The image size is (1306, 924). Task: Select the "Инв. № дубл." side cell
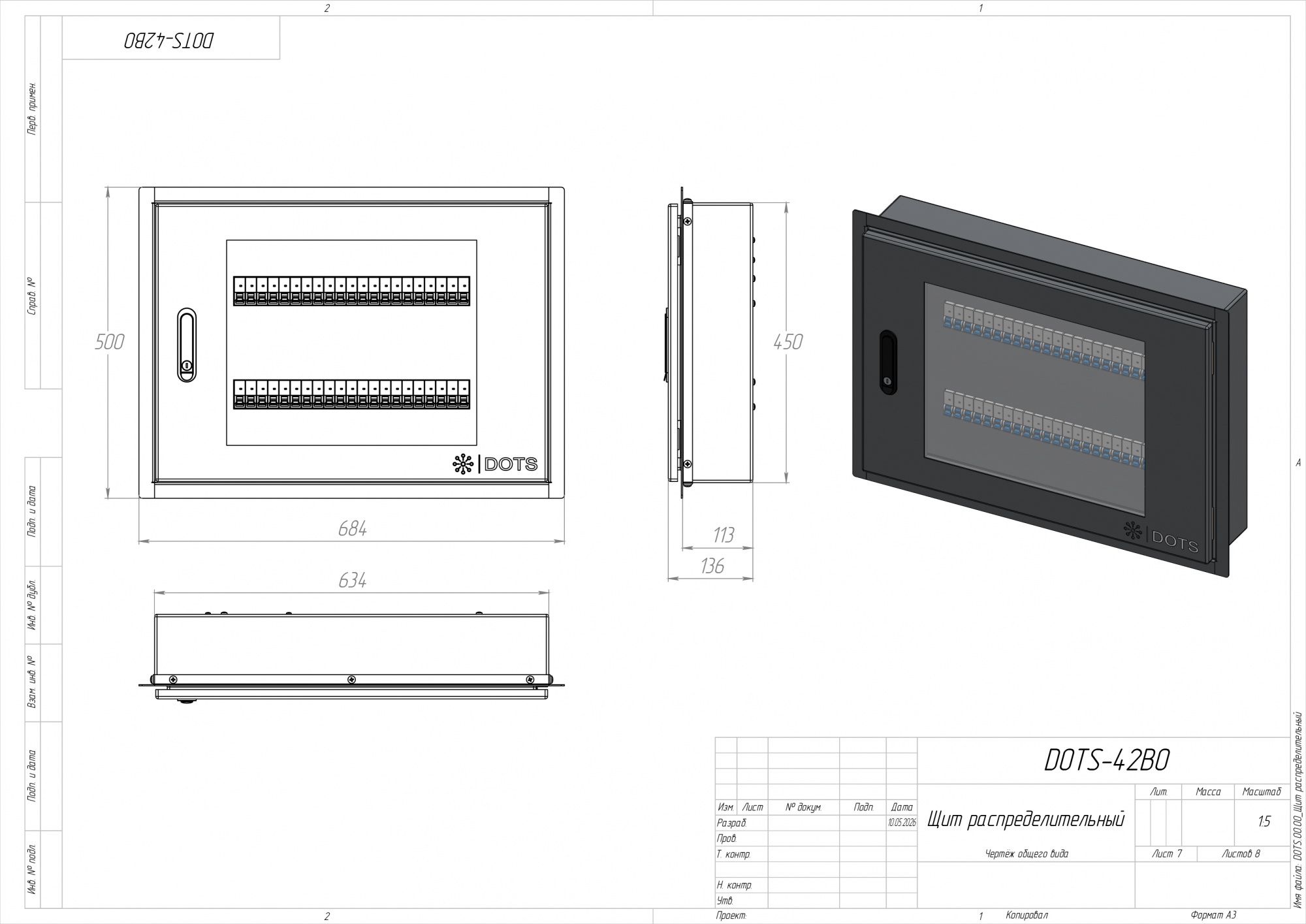click(x=32, y=605)
